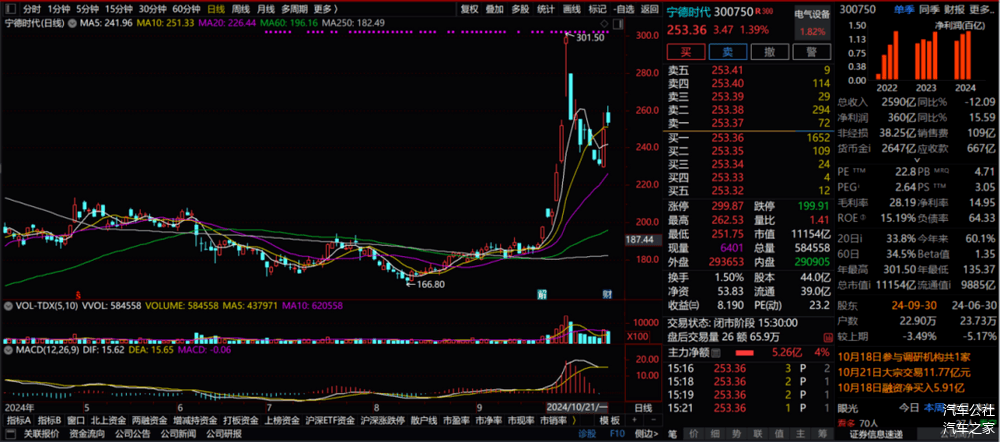Image resolution: width=1000 pixels, height=442 pixels.
Task: Open the 标记 marker tool
Action: [x=597, y=10]
